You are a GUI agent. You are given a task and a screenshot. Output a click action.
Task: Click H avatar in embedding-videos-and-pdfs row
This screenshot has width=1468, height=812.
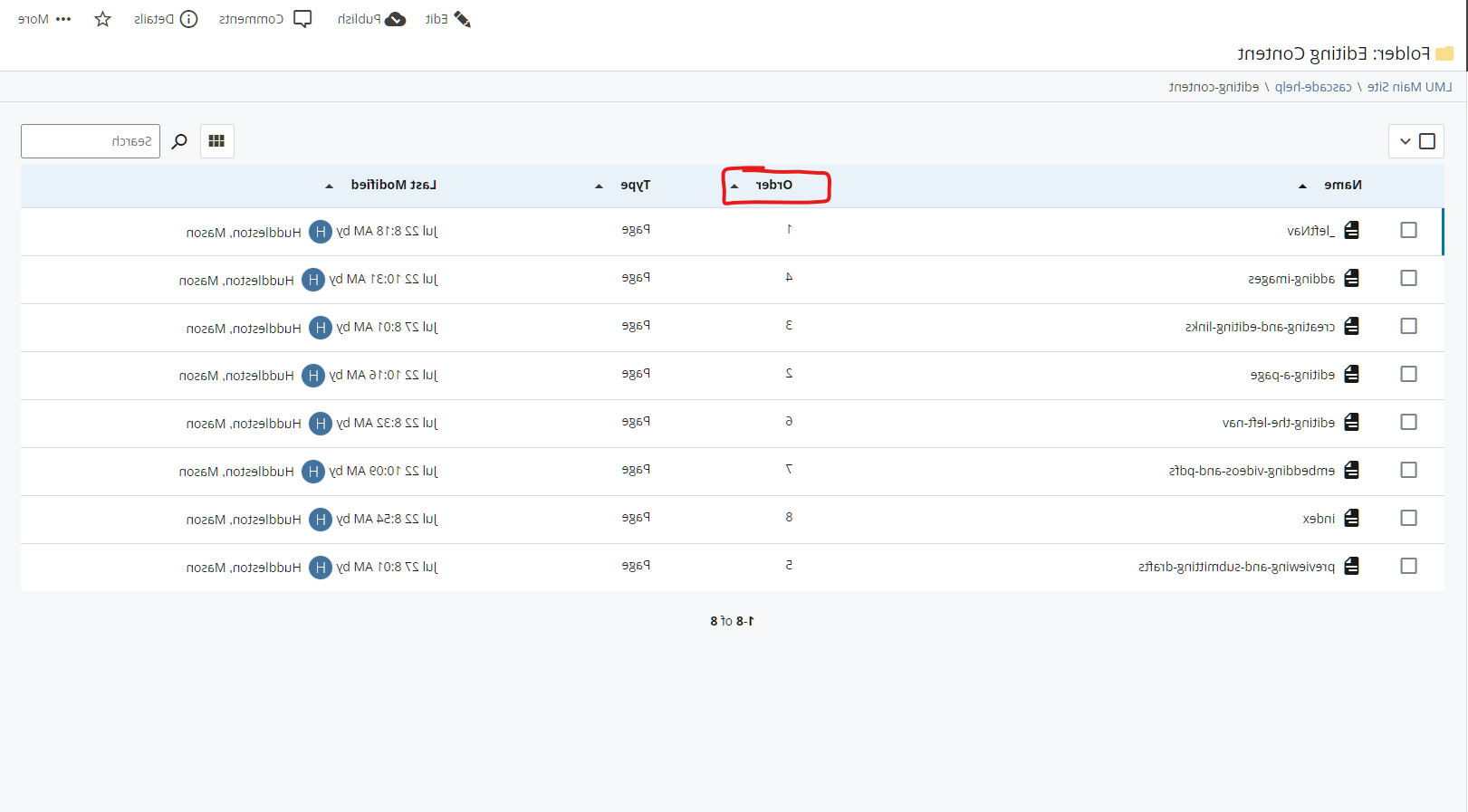[x=313, y=472]
